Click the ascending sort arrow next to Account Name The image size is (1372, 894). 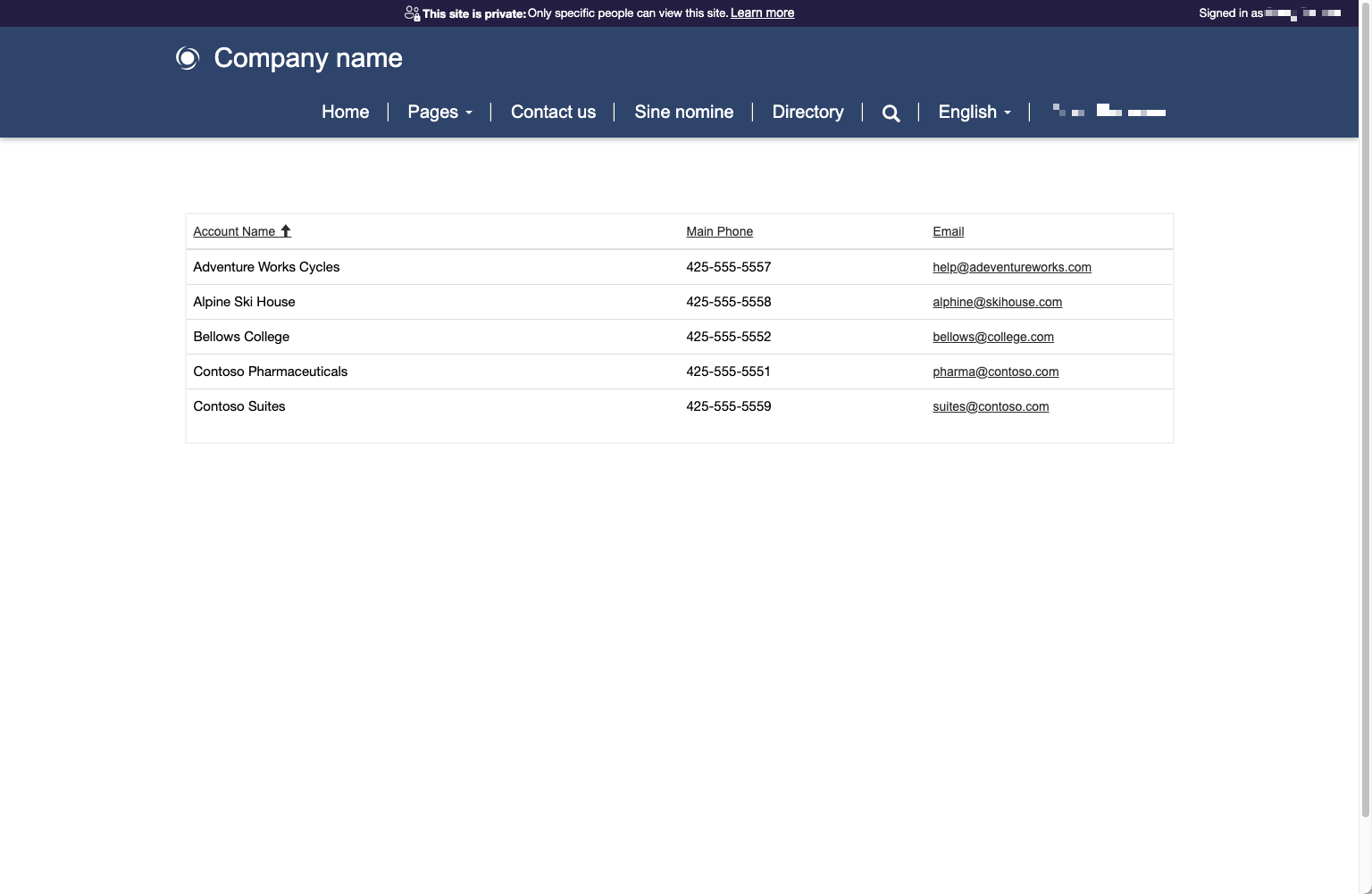(286, 230)
